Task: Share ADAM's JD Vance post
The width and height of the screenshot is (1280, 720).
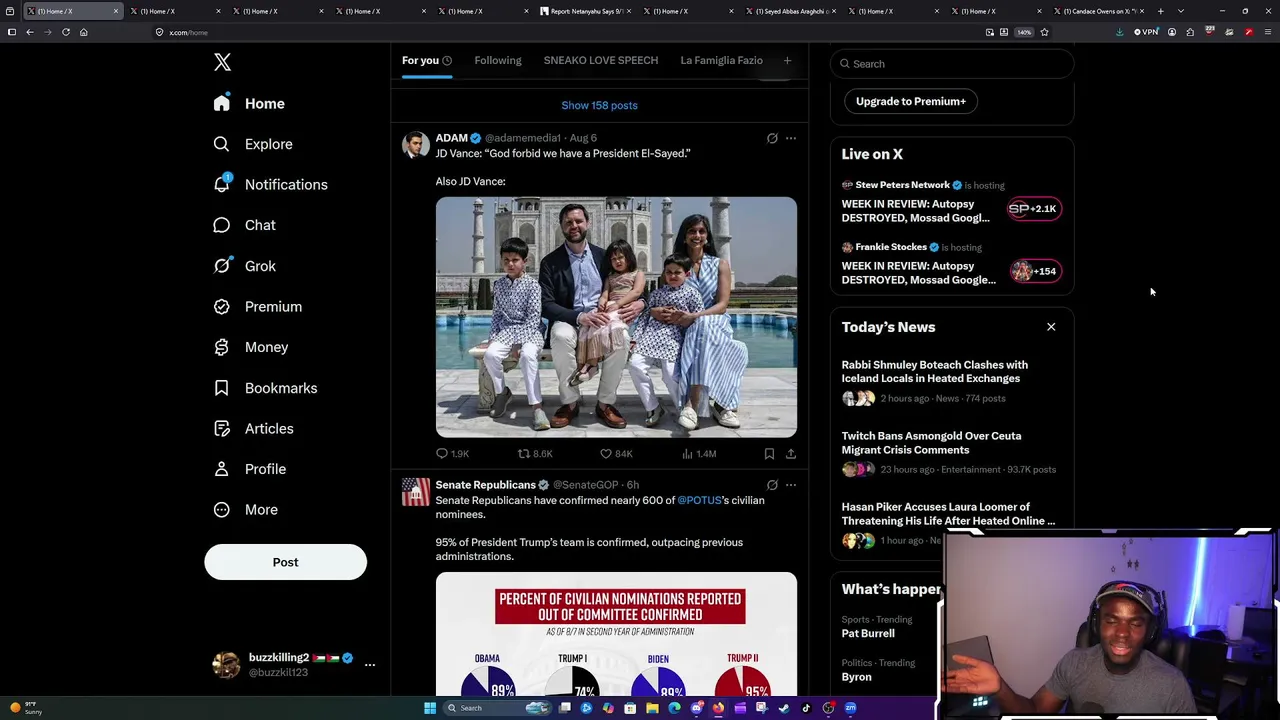Action: [790, 454]
